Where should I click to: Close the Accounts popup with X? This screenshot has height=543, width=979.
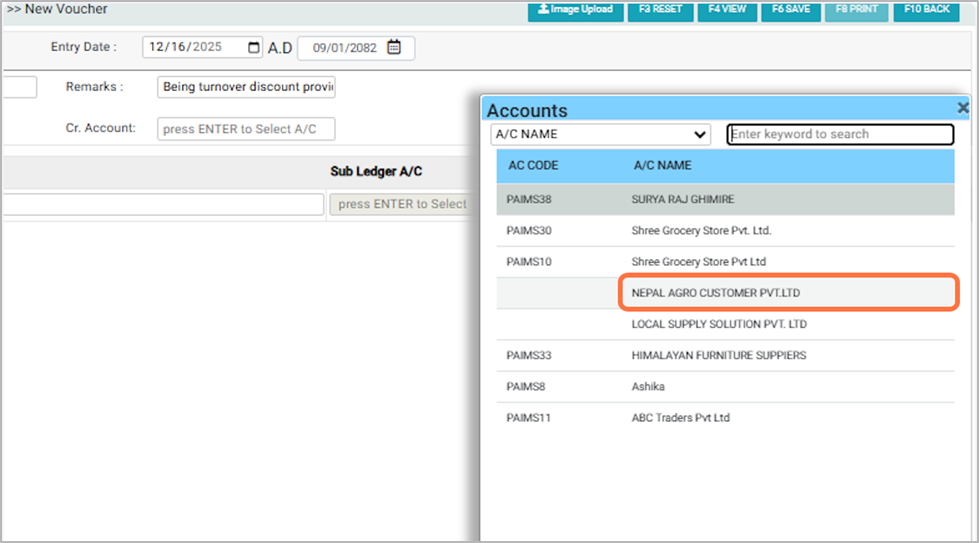[963, 108]
